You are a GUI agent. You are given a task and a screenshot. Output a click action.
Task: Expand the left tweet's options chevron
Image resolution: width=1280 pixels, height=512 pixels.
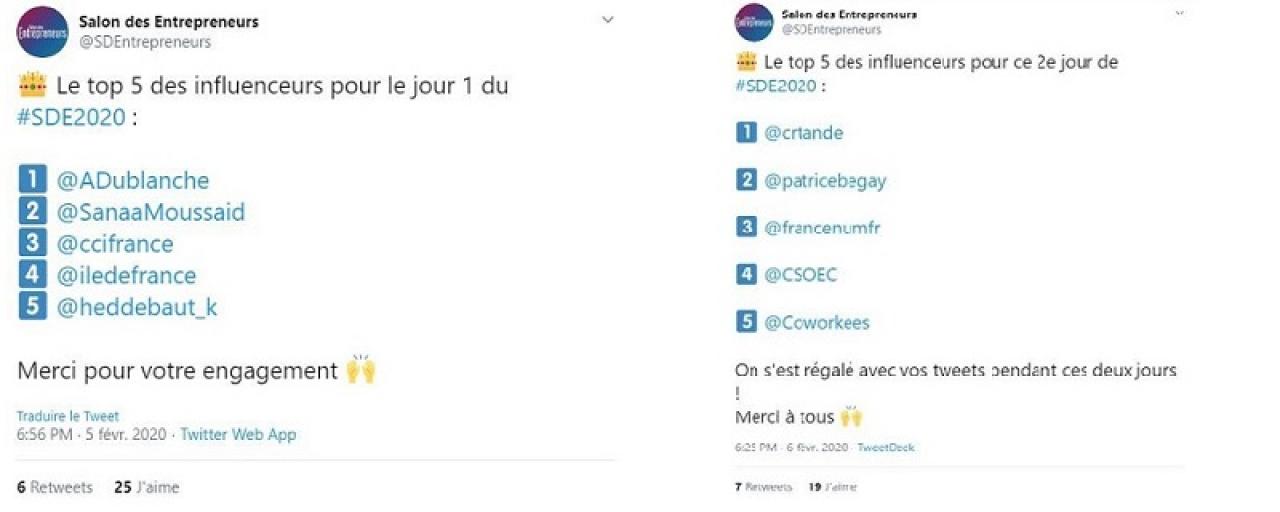[x=606, y=20]
